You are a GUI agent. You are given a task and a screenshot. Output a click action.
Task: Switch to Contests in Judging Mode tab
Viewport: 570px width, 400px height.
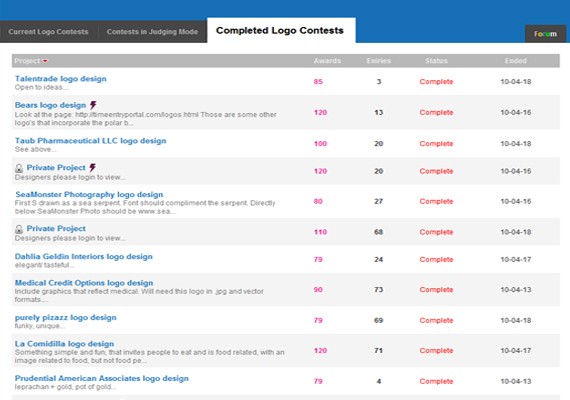pyautogui.click(x=152, y=32)
